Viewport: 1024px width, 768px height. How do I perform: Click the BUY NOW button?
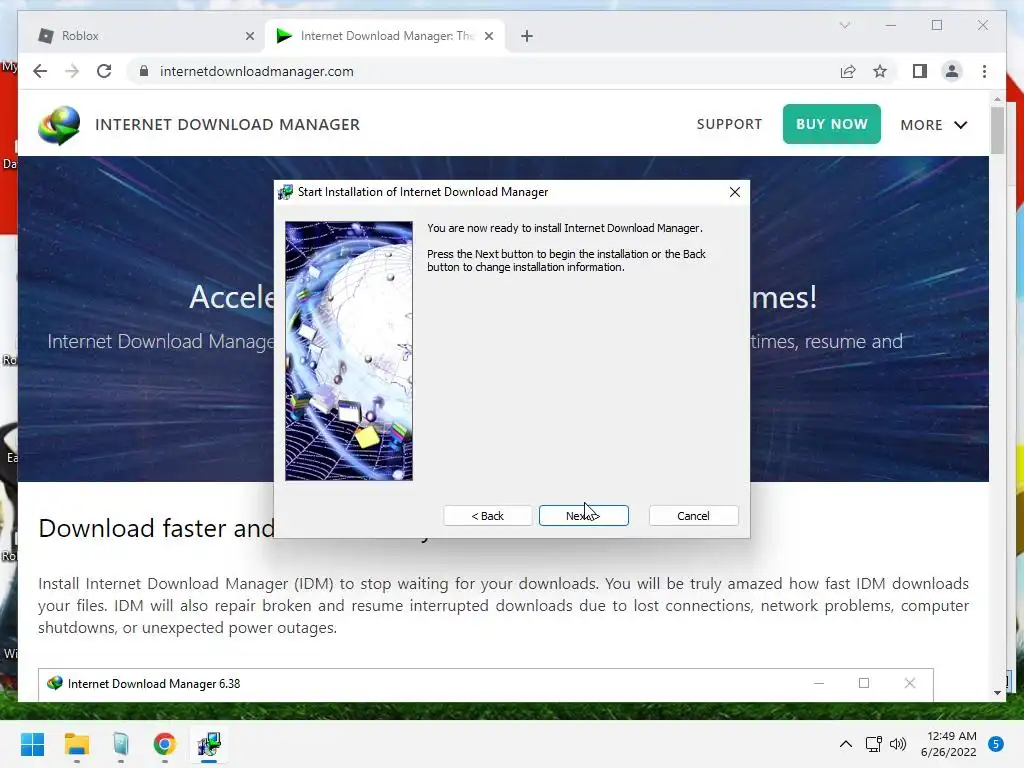pyautogui.click(x=831, y=124)
